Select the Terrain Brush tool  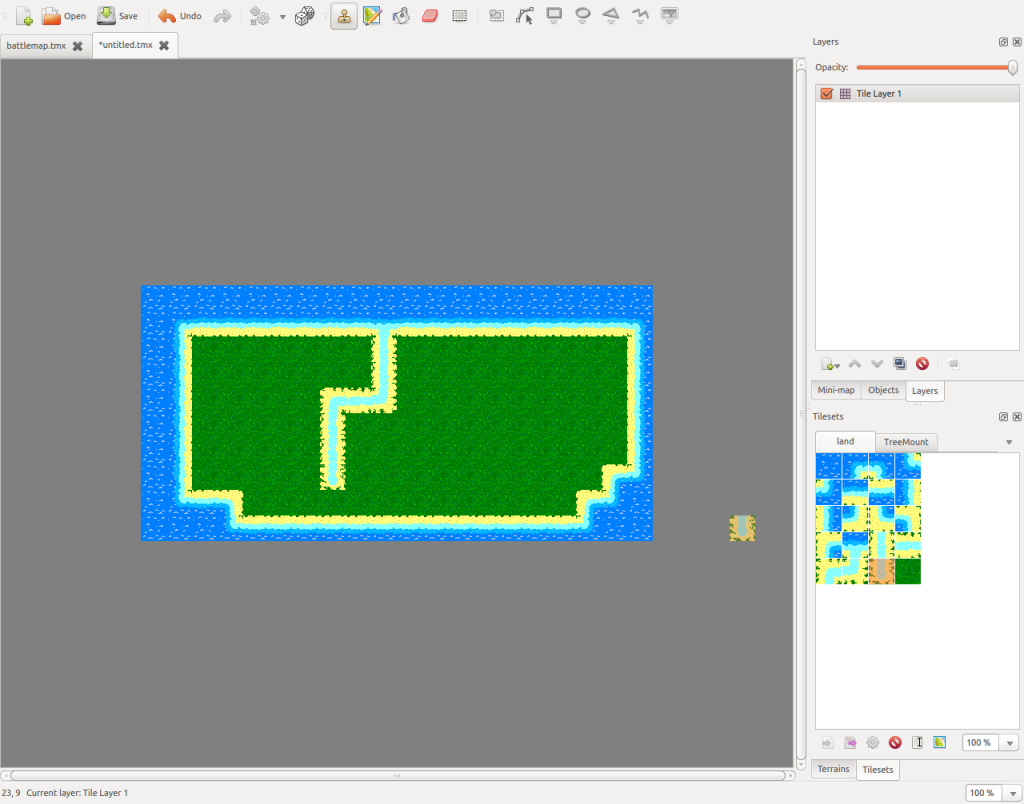(x=372, y=16)
